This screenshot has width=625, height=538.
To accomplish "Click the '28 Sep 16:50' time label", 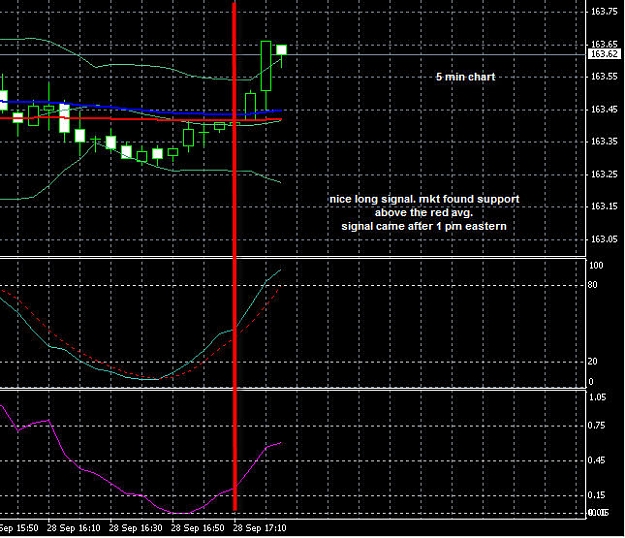I will pyautogui.click(x=198, y=528).
